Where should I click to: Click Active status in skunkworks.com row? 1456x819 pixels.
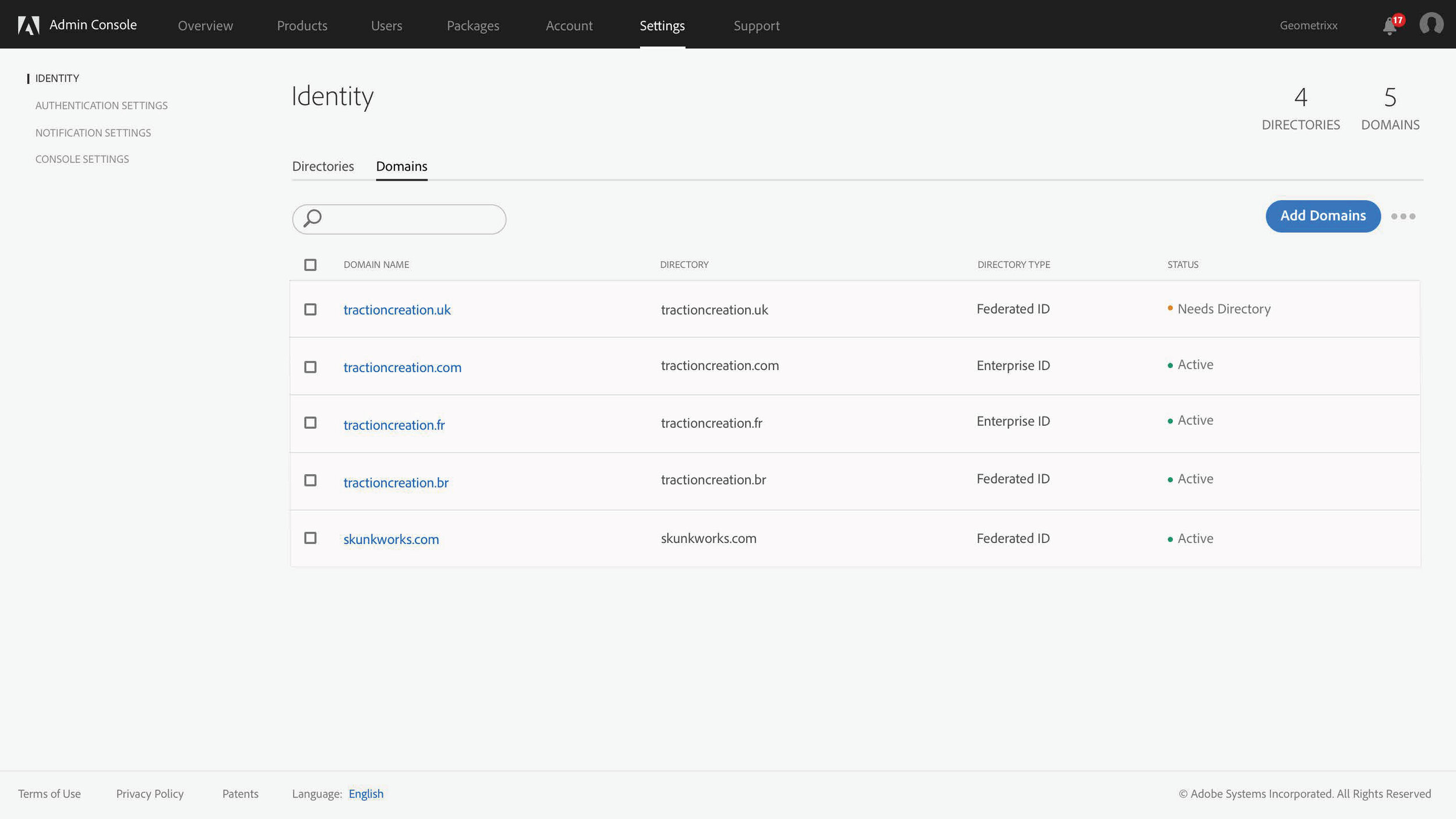tap(1195, 538)
